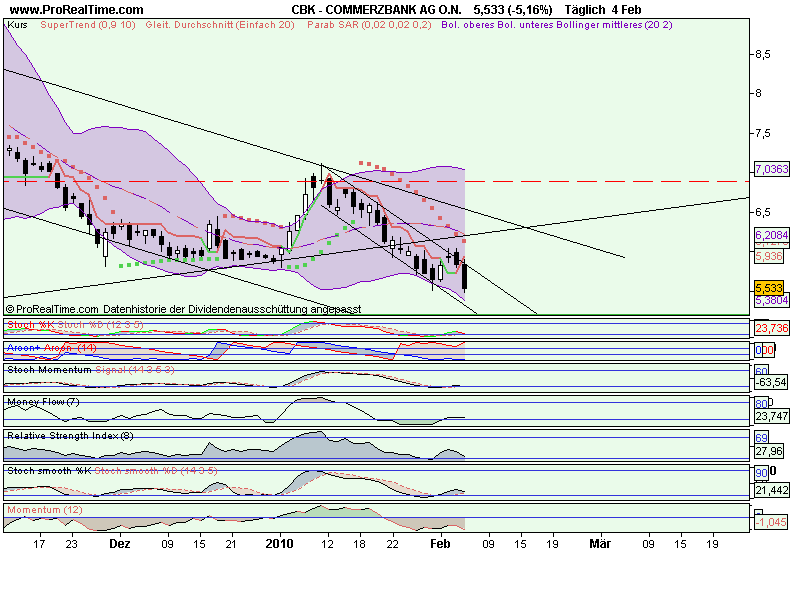Select the Relative Strength Index (8) label
Screen dimensions: 800x600
tap(70, 435)
